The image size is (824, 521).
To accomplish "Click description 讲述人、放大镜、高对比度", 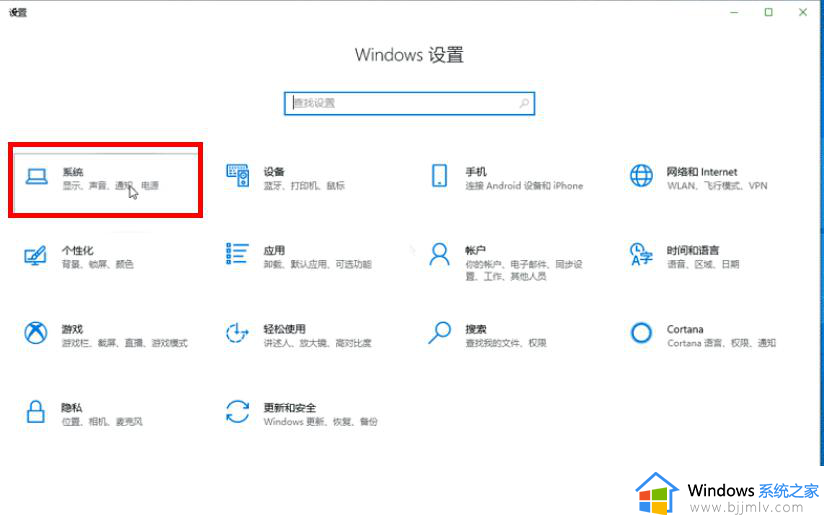I will [x=317, y=343].
